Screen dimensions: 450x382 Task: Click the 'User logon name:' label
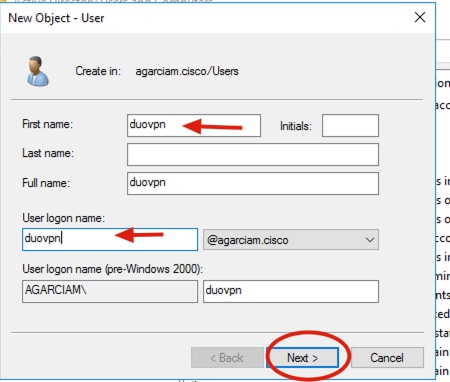[x=63, y=218]
